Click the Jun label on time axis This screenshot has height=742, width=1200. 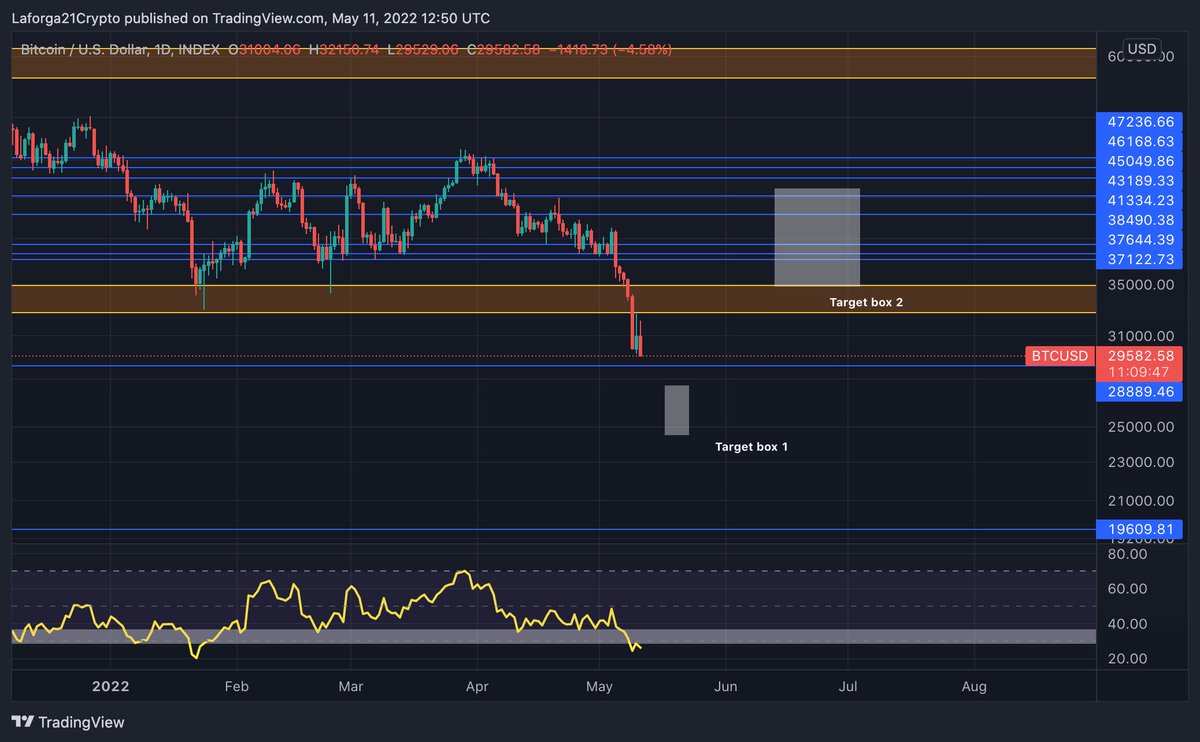point(726,687)
